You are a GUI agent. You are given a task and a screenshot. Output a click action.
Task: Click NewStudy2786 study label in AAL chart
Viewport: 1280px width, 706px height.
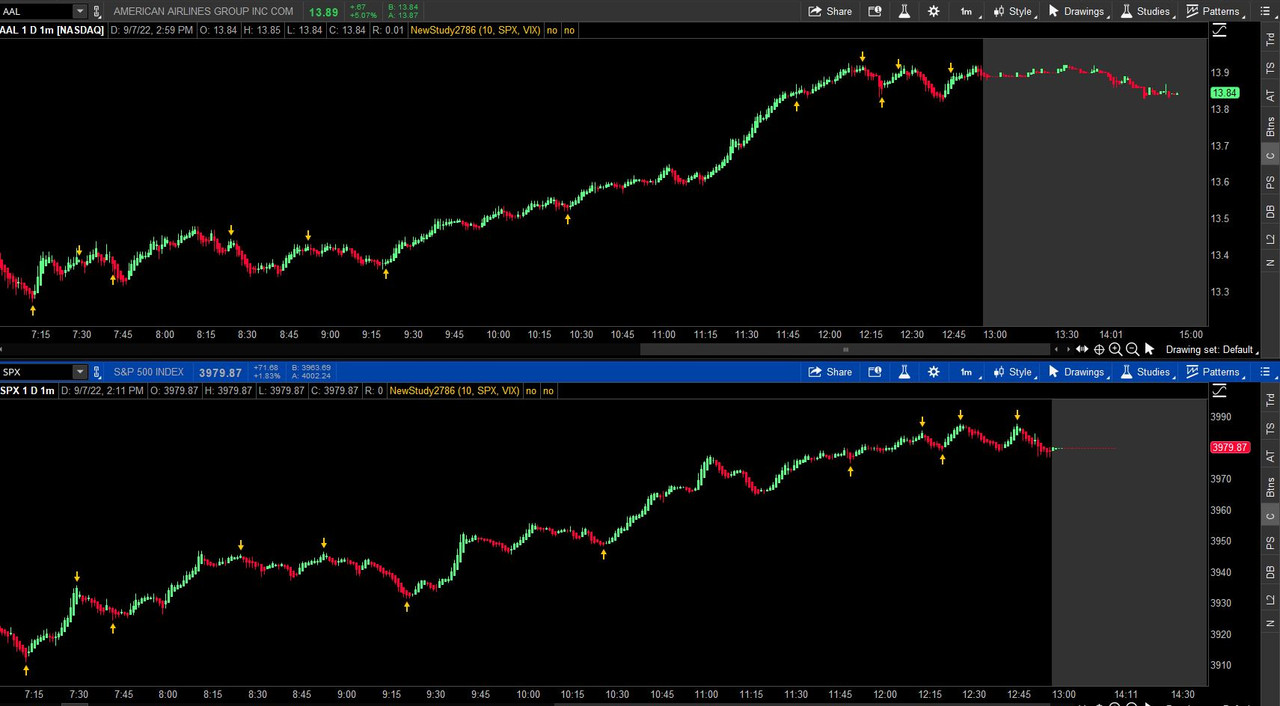476,30
